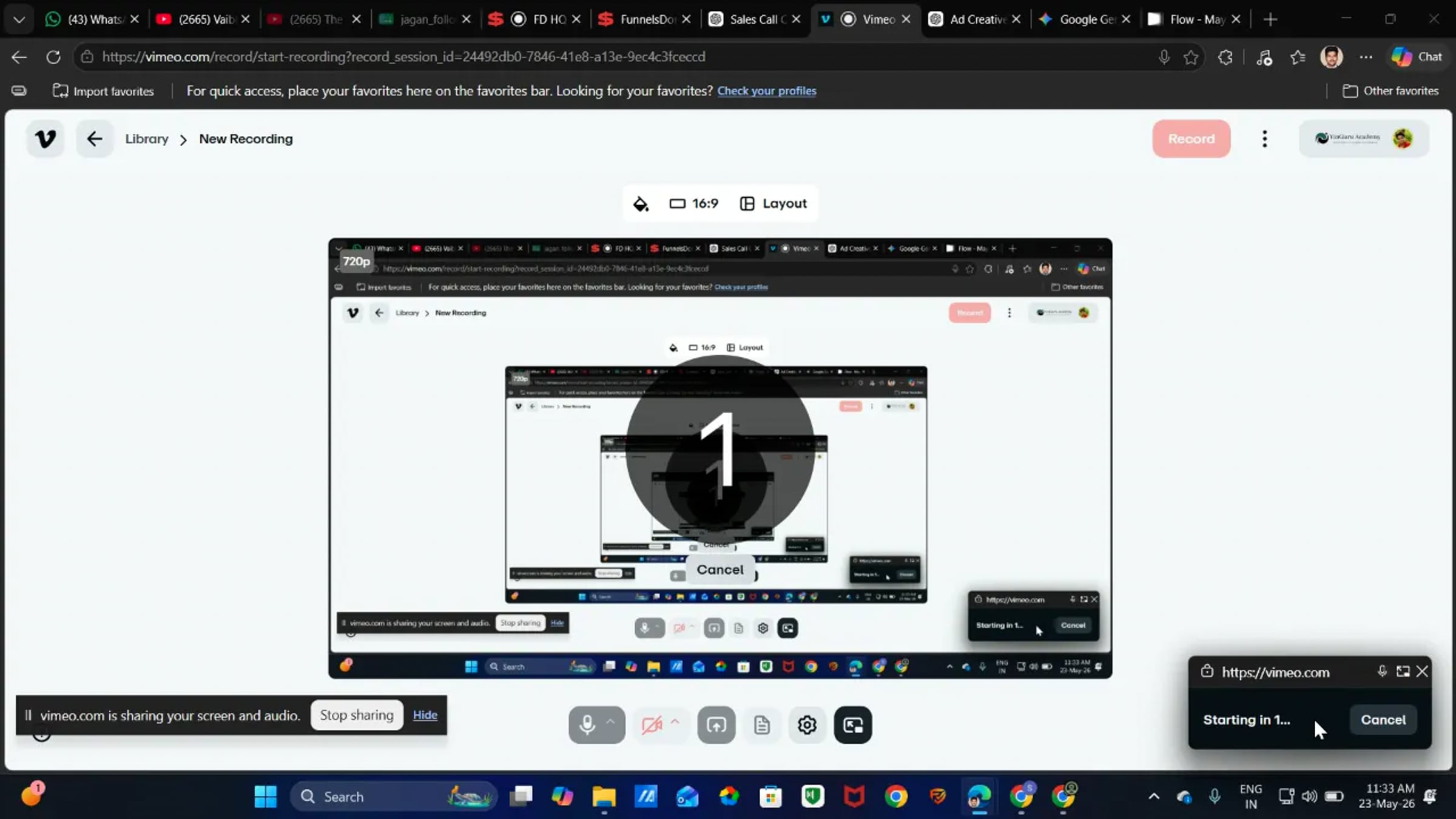Open browser extensions puzzle icon
1456x819 pixels.
point(1225,57)
